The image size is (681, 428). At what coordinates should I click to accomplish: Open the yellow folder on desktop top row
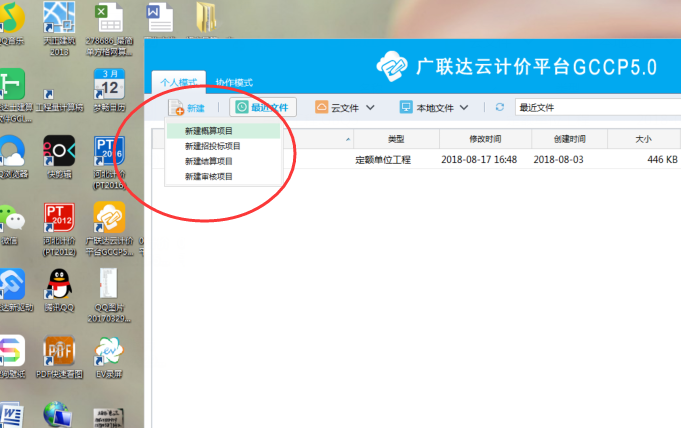pyautogui.click(x=206, y=17)
